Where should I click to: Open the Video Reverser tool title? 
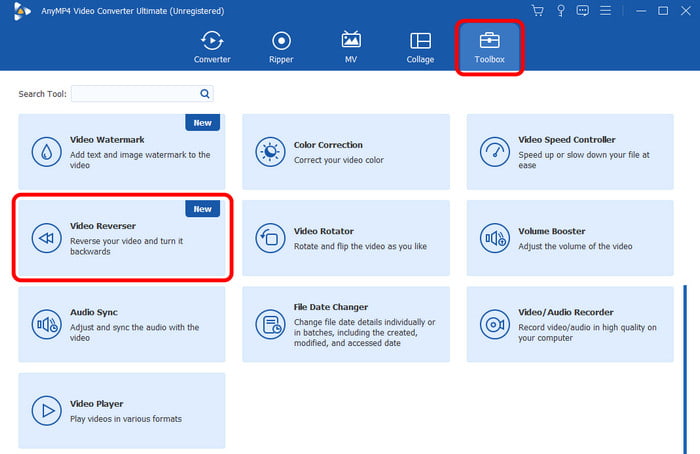click(103, 226)
